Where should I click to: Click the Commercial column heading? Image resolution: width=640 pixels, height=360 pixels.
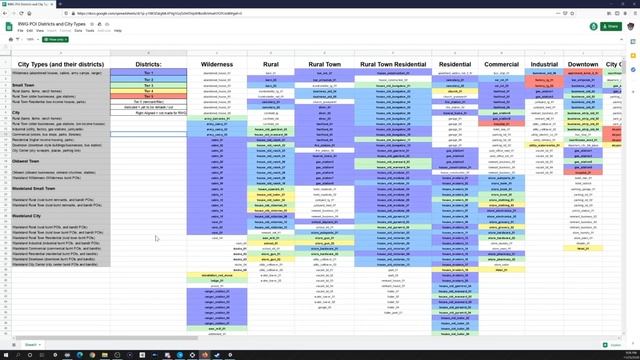coord(501,64)
